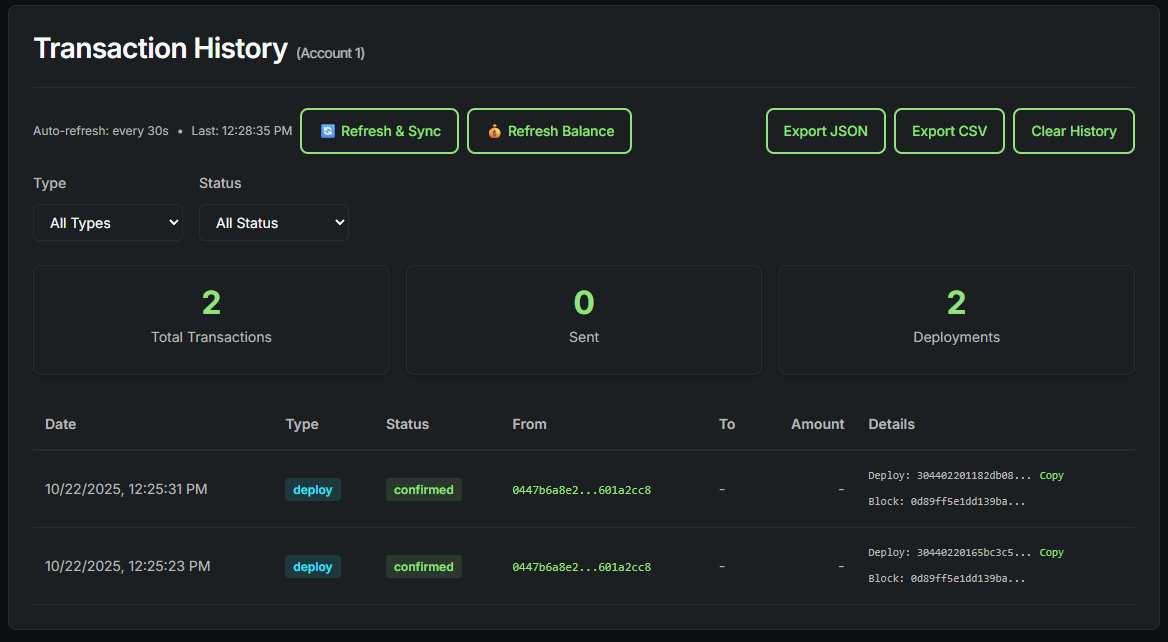Click the deploy badge on the first transaction

[312, 489]
